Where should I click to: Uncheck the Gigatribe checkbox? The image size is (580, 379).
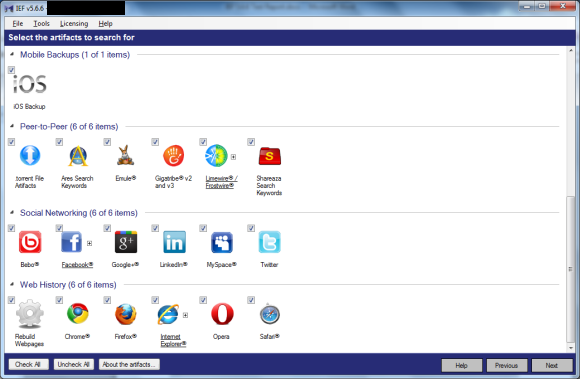pos(155,142)
